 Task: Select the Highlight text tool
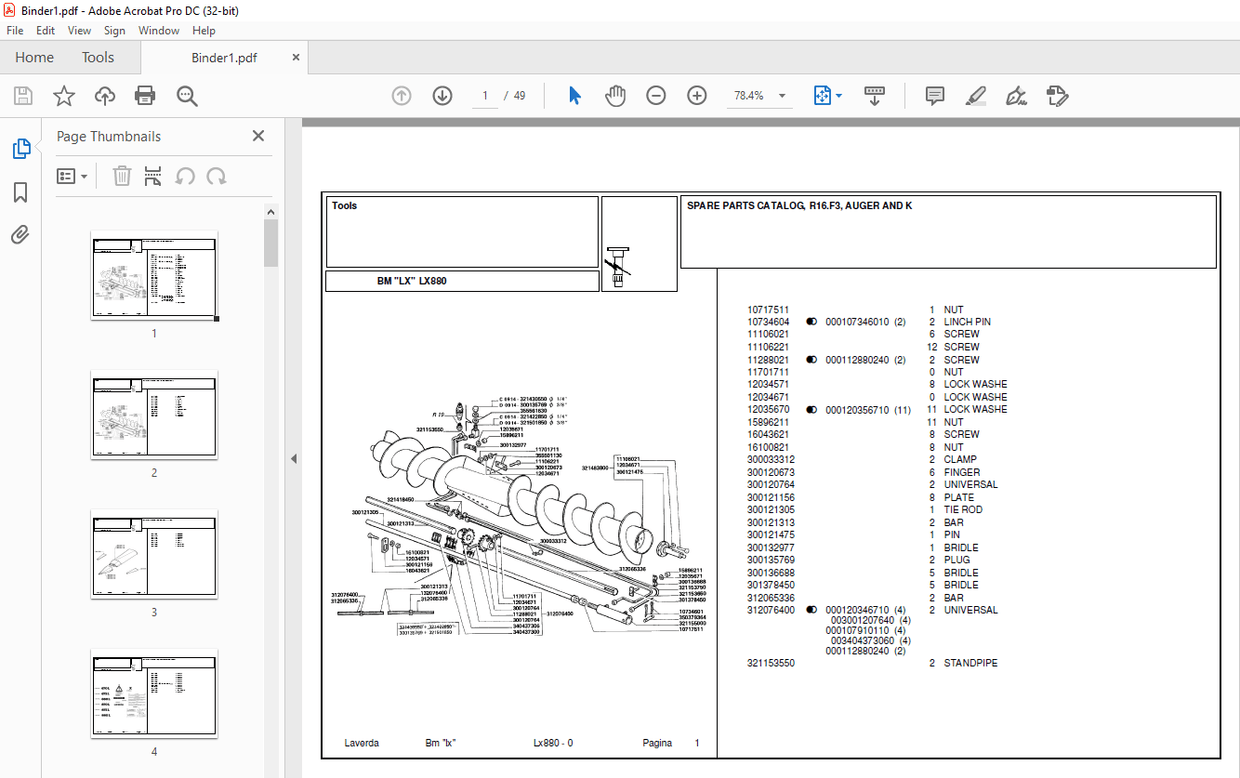[975, 95]
